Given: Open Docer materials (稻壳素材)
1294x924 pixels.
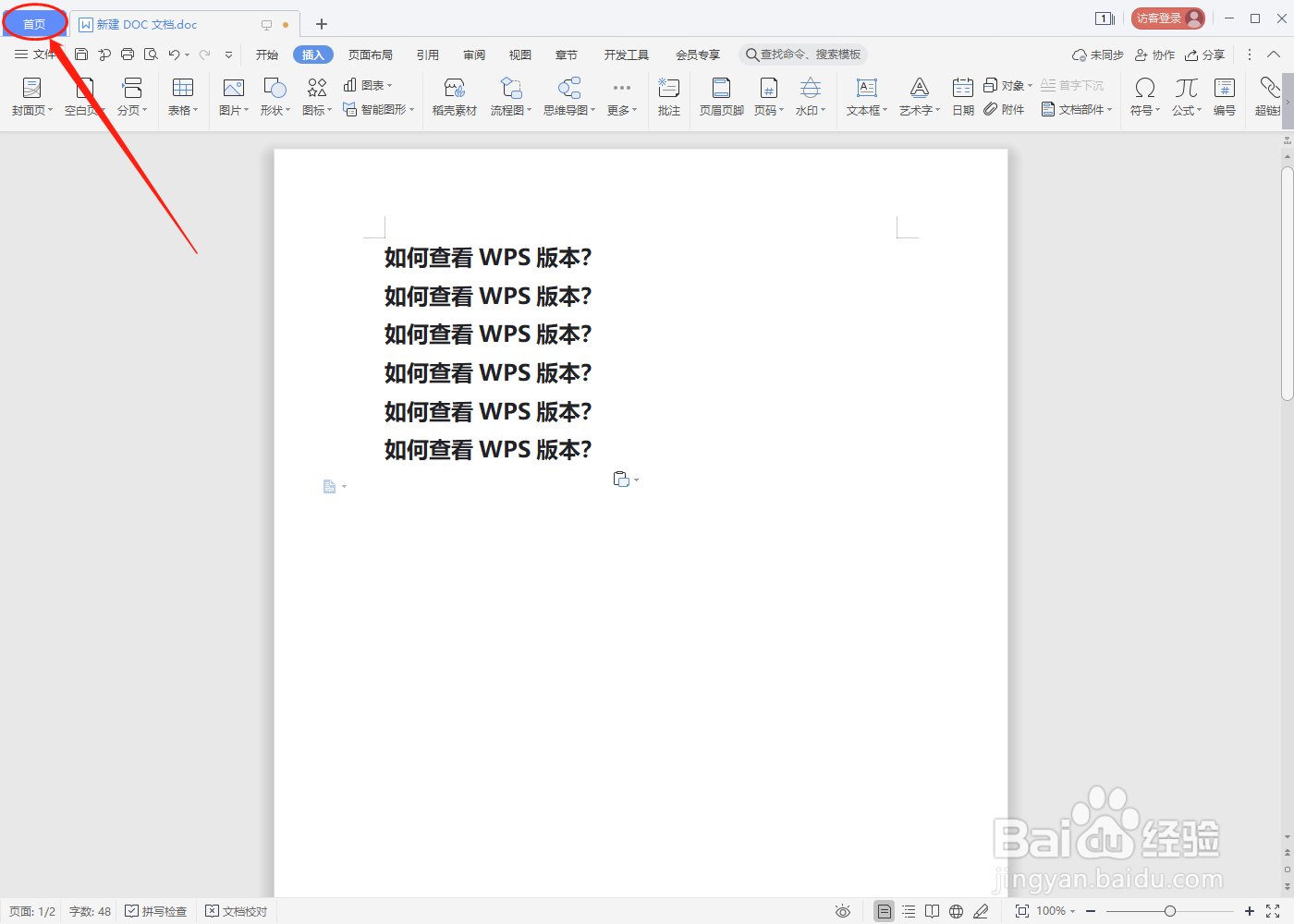Looking at the screenshot, I should [455, 97].
